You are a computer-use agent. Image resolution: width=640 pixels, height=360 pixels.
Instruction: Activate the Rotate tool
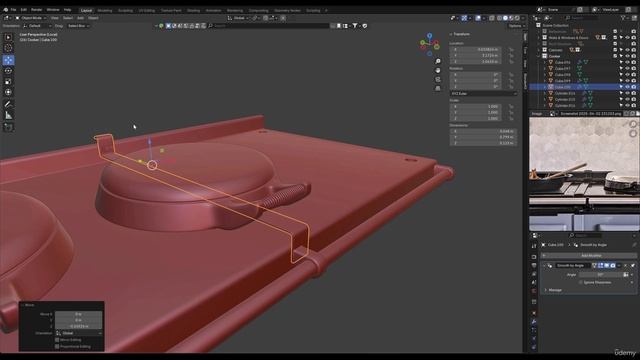pyautogui.click(x=8, y=71)
